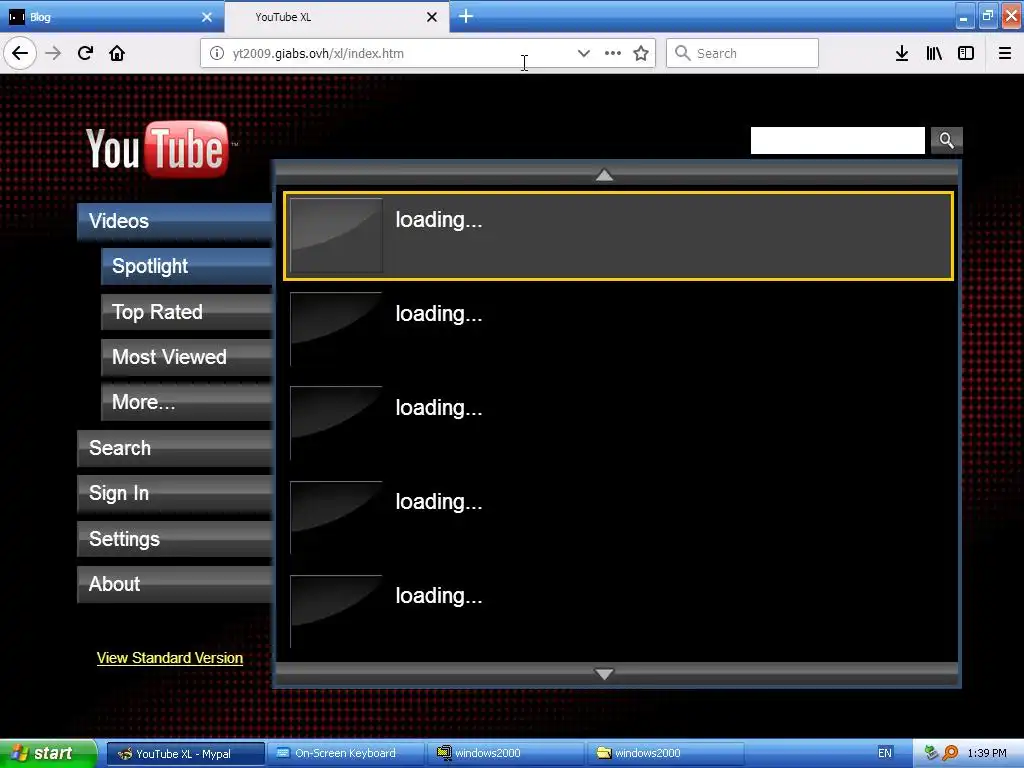Open On-Screen Keyboard from the taskbar
This screenshot has height=768, width=1024.
(x=345, y=754)
